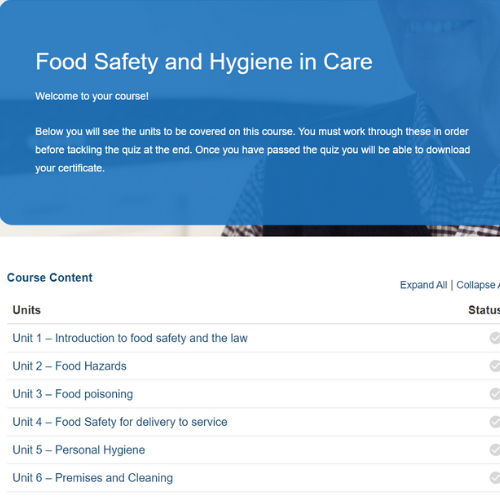Click the Welcome to your course text

pyautogui.click(x=92, y=96)
